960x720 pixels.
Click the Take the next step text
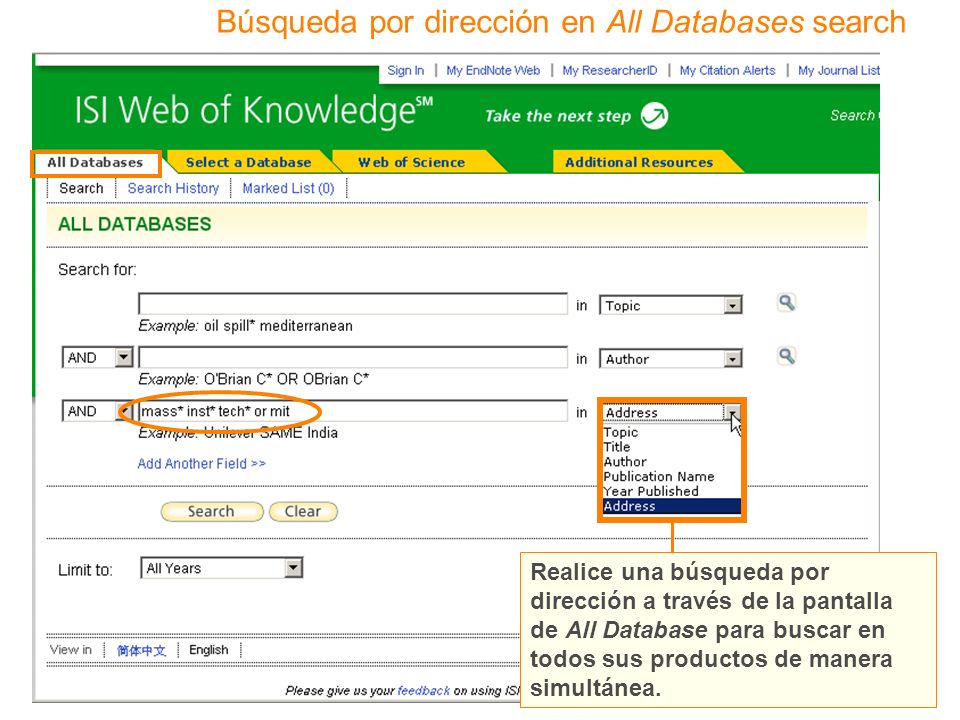click(558, 116)
